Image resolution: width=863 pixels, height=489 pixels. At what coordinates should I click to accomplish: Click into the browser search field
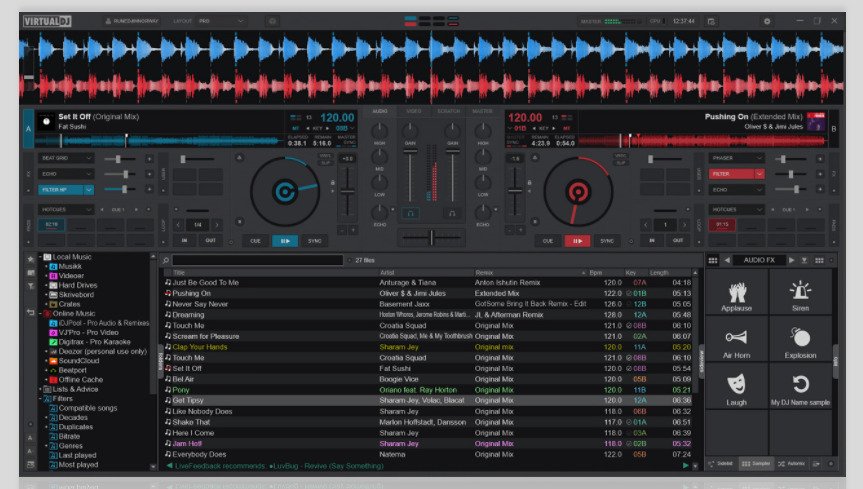tap(258, 260)
